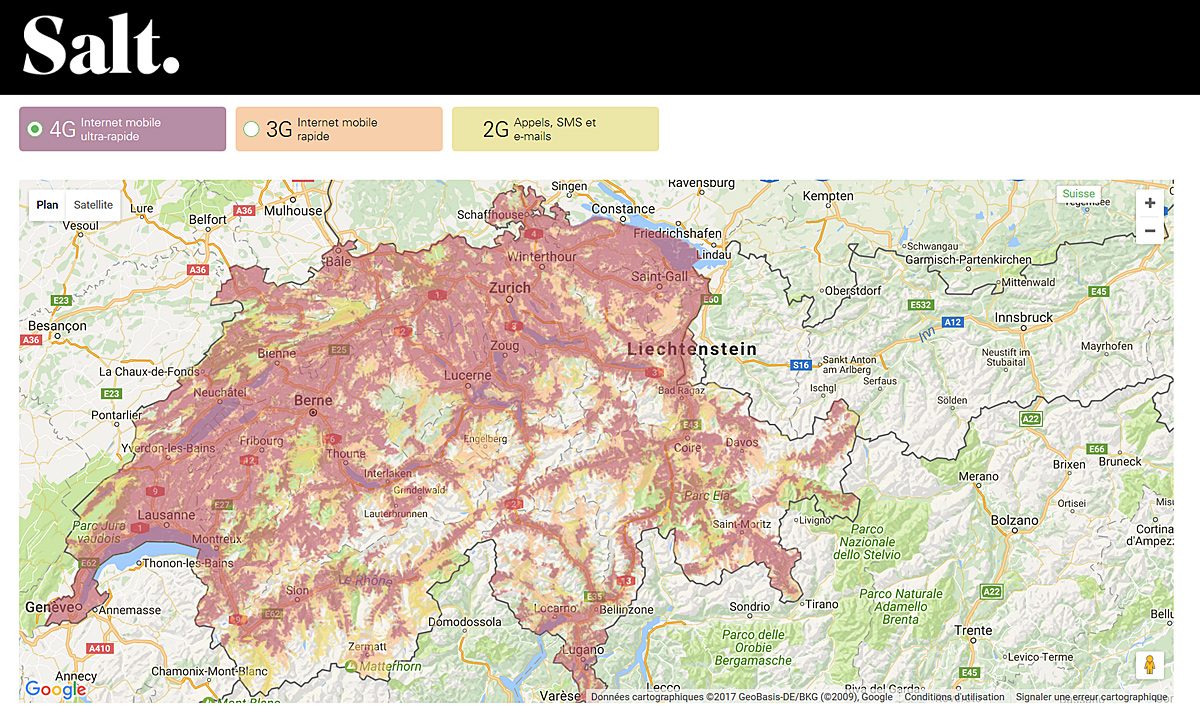Click the S16 road shield
Screen dimensions: 1200x720
coord(800,365)
